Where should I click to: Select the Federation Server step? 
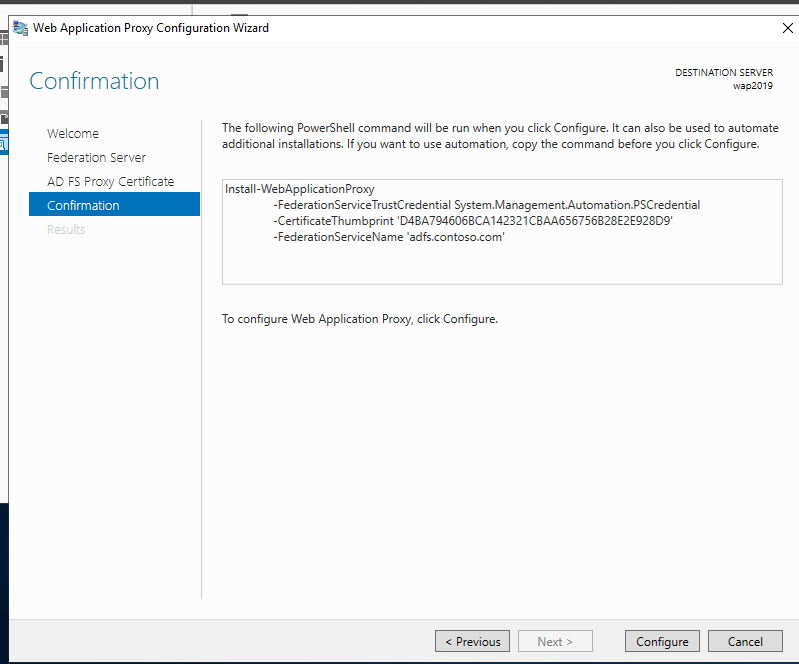[x=96, y=157]
